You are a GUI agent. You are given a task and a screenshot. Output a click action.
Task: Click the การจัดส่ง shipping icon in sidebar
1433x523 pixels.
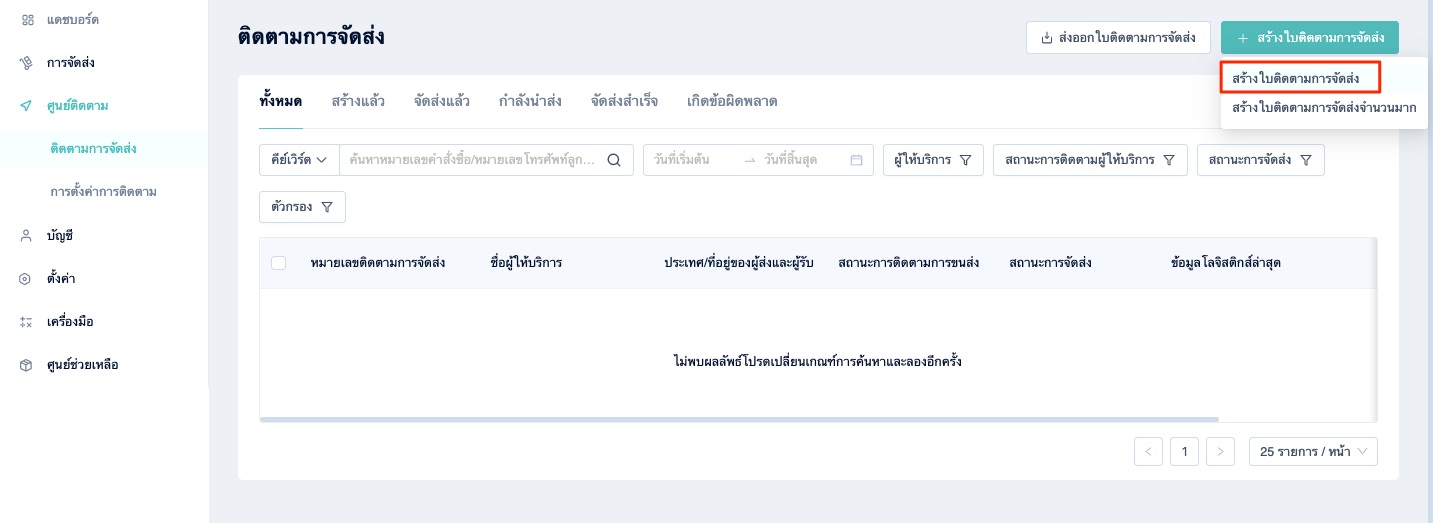27,63
